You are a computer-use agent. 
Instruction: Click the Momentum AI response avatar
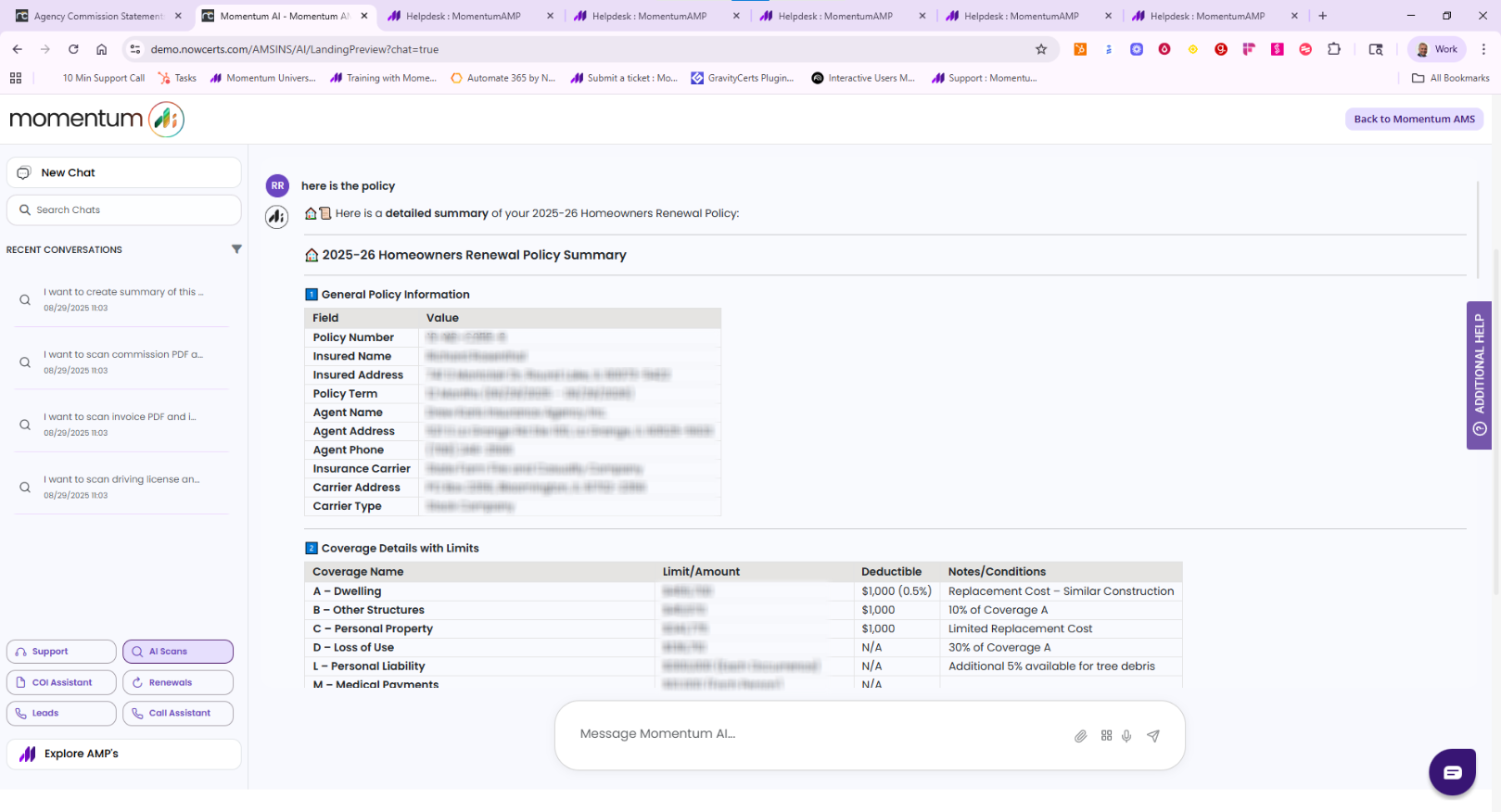coord(276,217)
